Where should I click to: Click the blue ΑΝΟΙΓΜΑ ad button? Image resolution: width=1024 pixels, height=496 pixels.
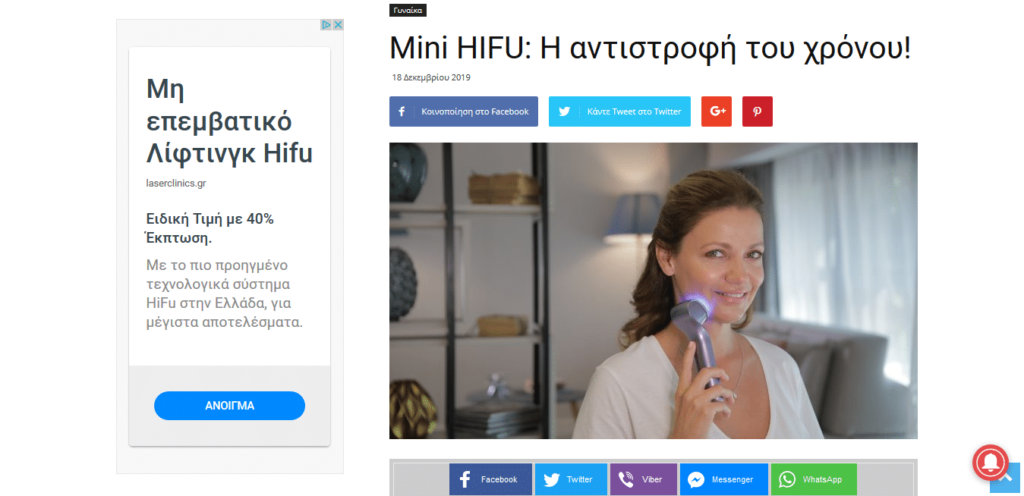click(x=229, y=405)
